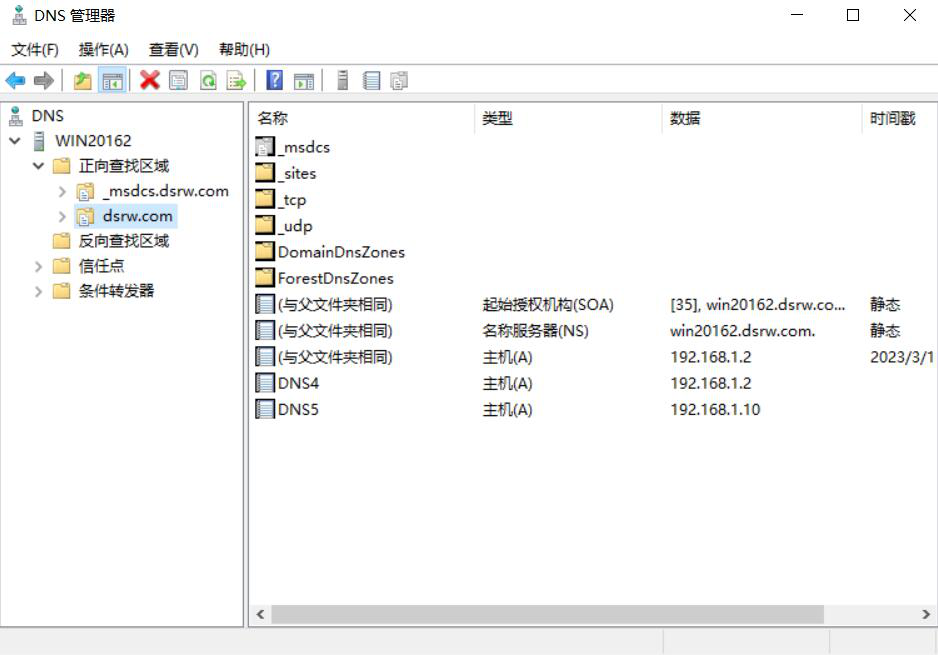The height and width of the screenshot is (655, 938).
Task: Select _msdcs.dsrw.com zone in tree
Action: 165,191
